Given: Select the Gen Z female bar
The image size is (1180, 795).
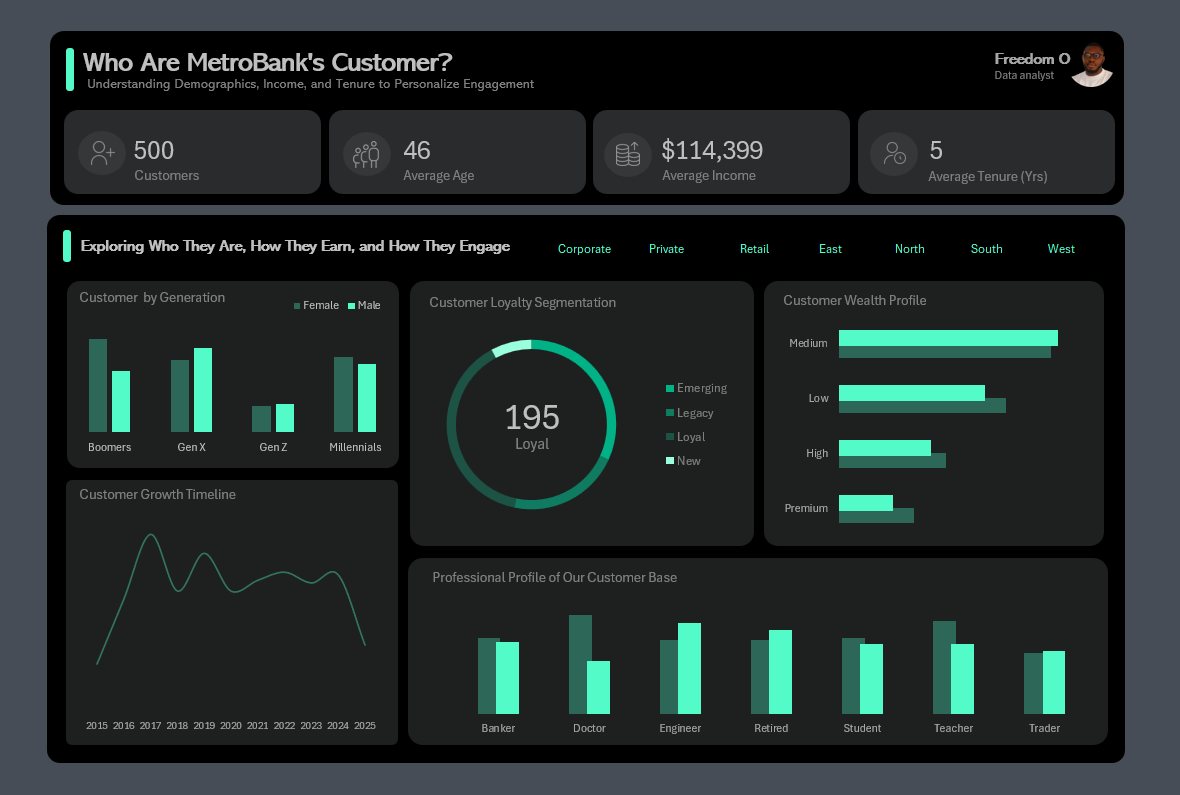Looking at the screenshot, I should pos(261,419).
